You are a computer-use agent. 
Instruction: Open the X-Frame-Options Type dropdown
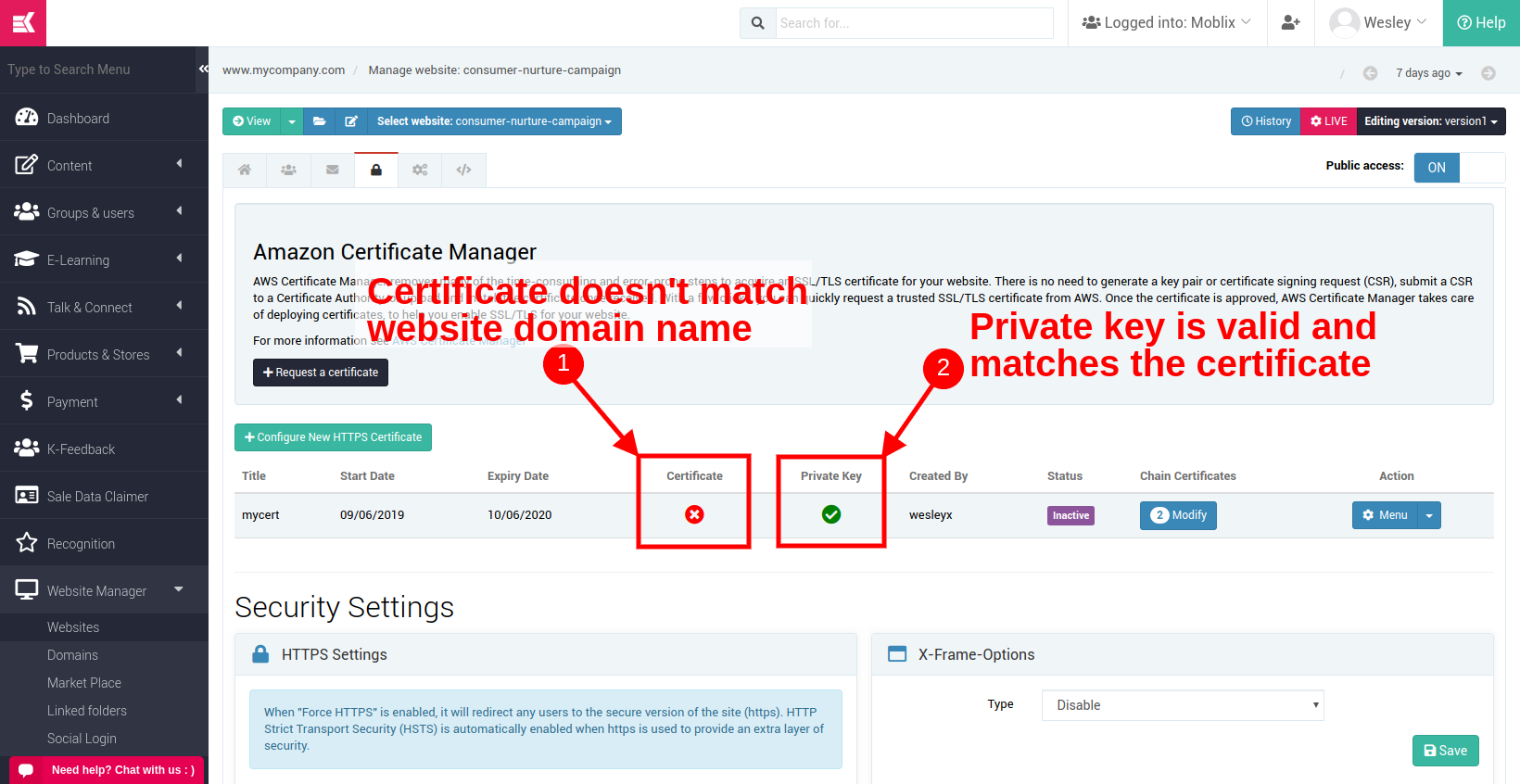pos(1183,705)
